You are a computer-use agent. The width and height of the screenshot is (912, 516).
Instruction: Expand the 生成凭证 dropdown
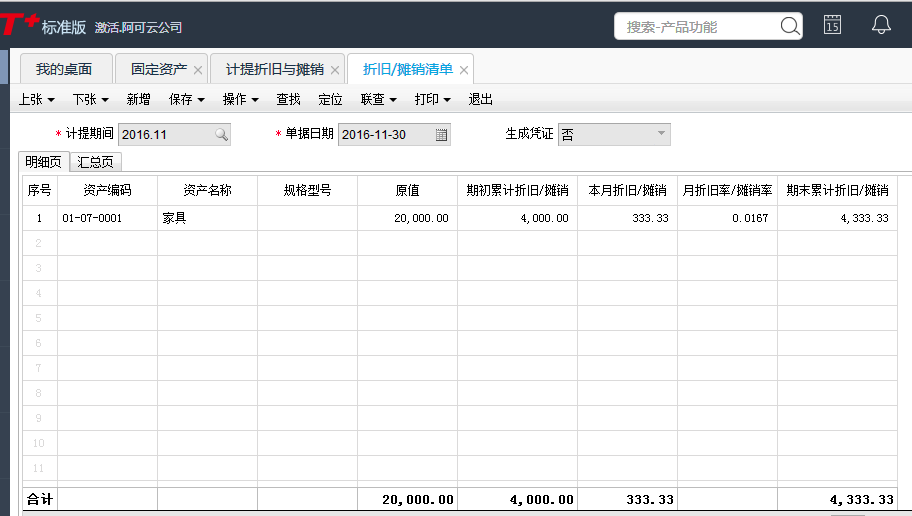(x=660, y=134)
